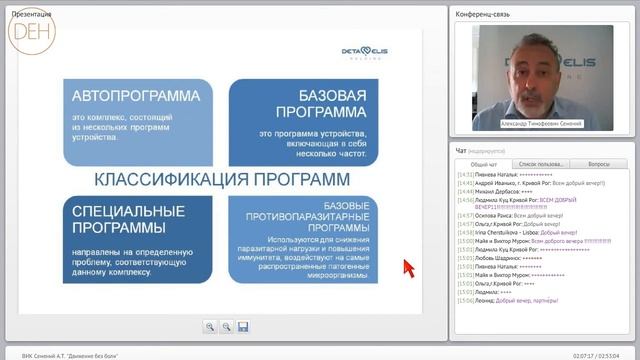Select the БАЗОВАЯ ПРОГРАММА box on the slide
The image size is (640, 360).
click(x=303, y=122)
